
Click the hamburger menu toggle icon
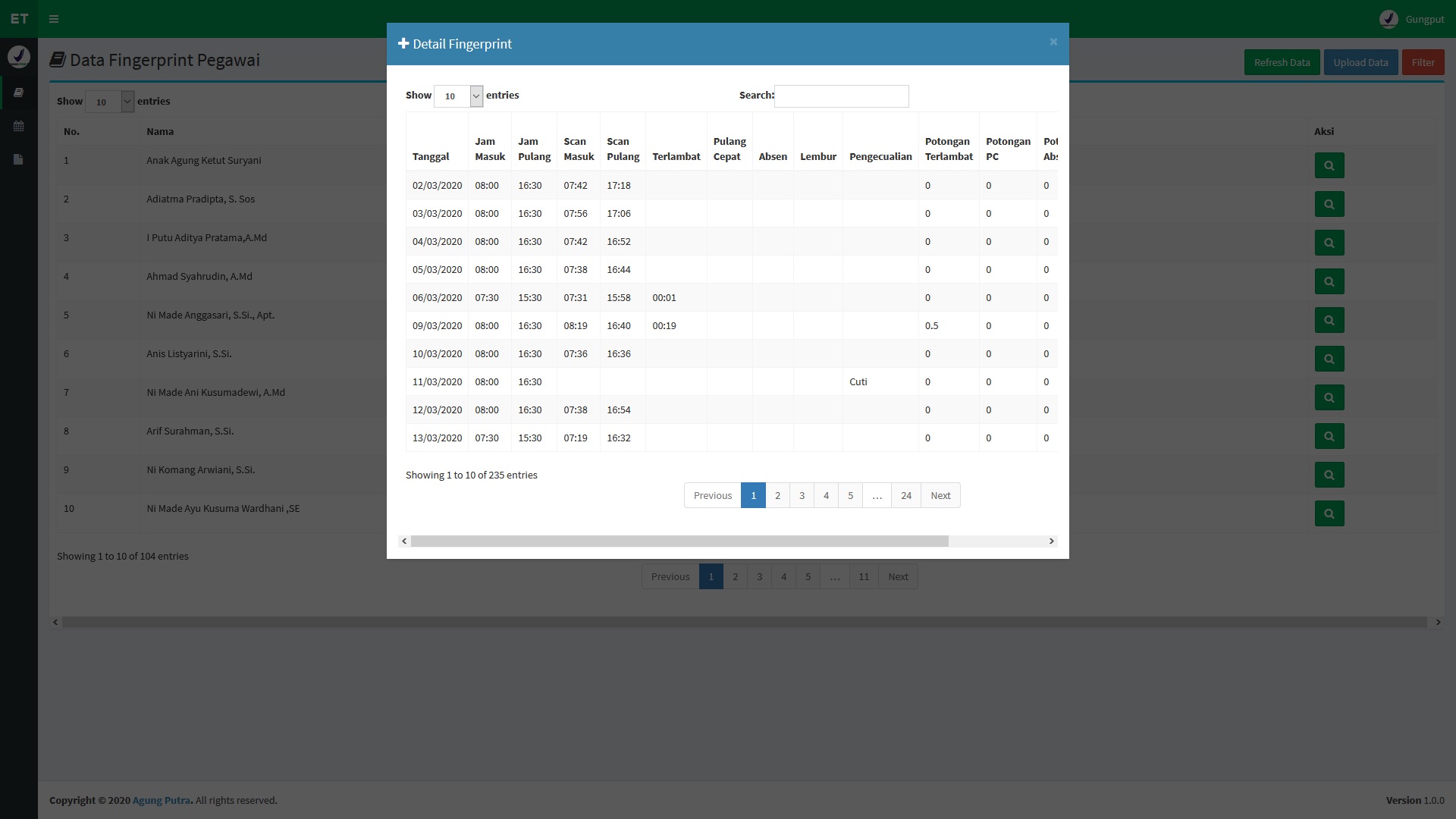[x=54, y=19]
